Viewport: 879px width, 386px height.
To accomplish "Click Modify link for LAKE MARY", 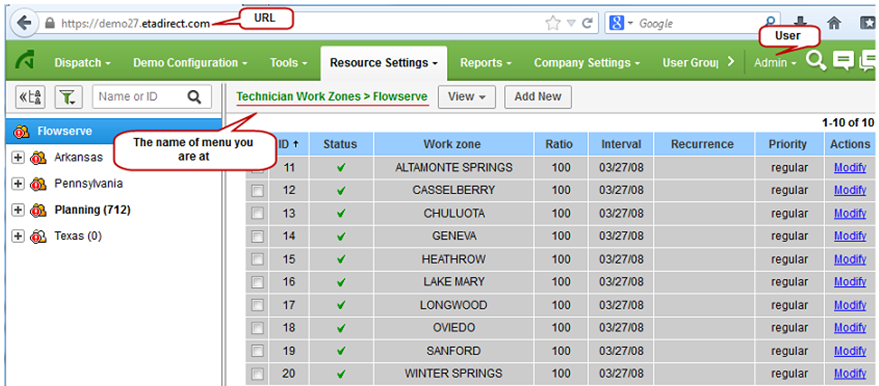I will point(850,282).
